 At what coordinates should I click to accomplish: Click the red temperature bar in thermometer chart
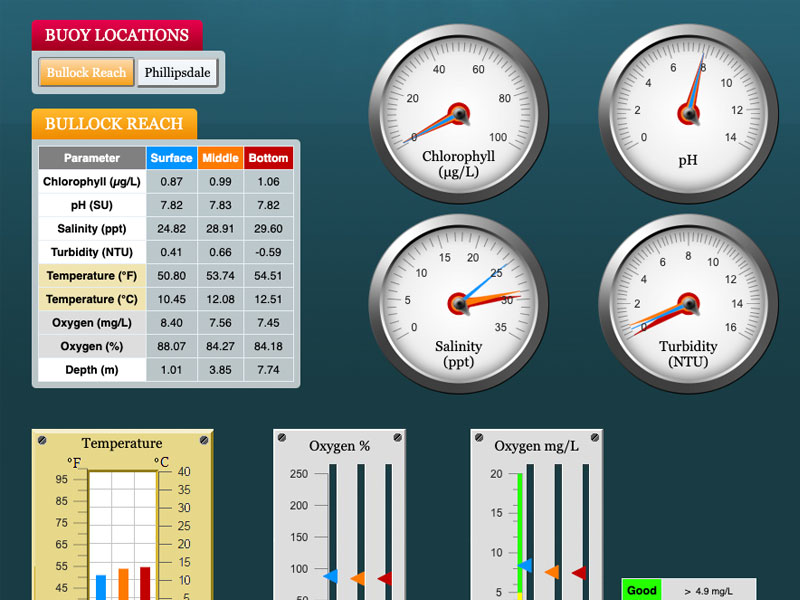145,584
